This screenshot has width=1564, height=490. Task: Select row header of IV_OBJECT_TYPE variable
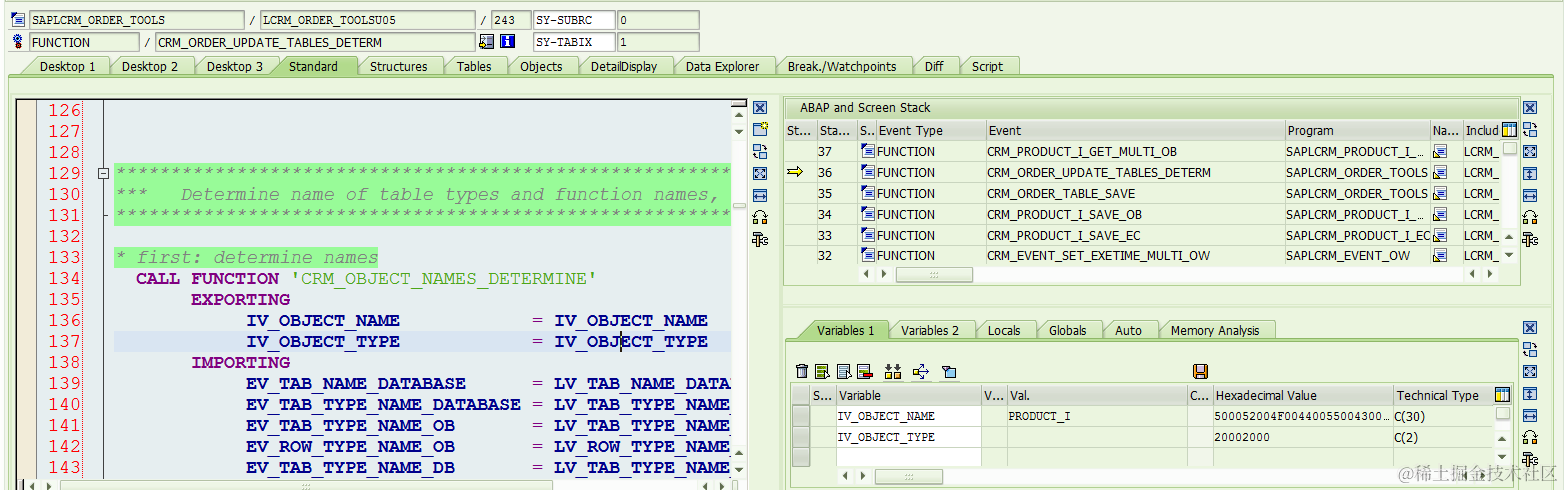point(801,437)
